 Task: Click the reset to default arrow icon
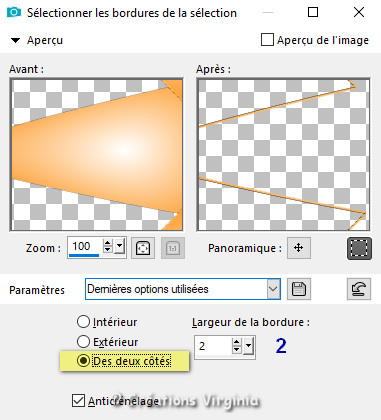coord(359,289)
